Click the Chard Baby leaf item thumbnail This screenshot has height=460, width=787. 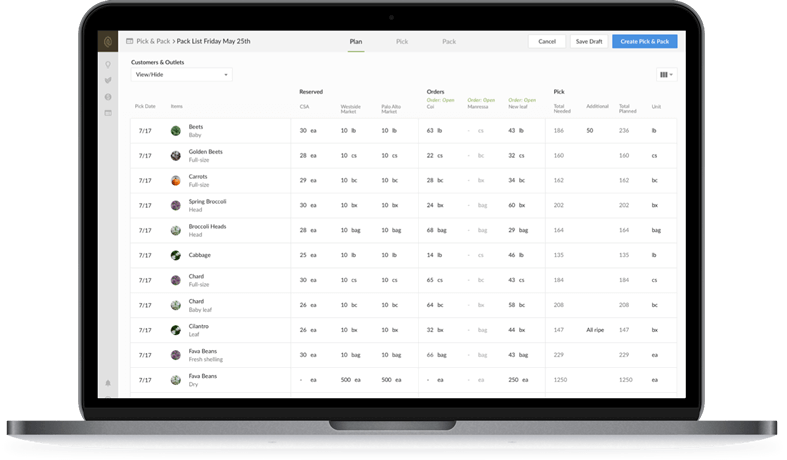click(176, 305)
